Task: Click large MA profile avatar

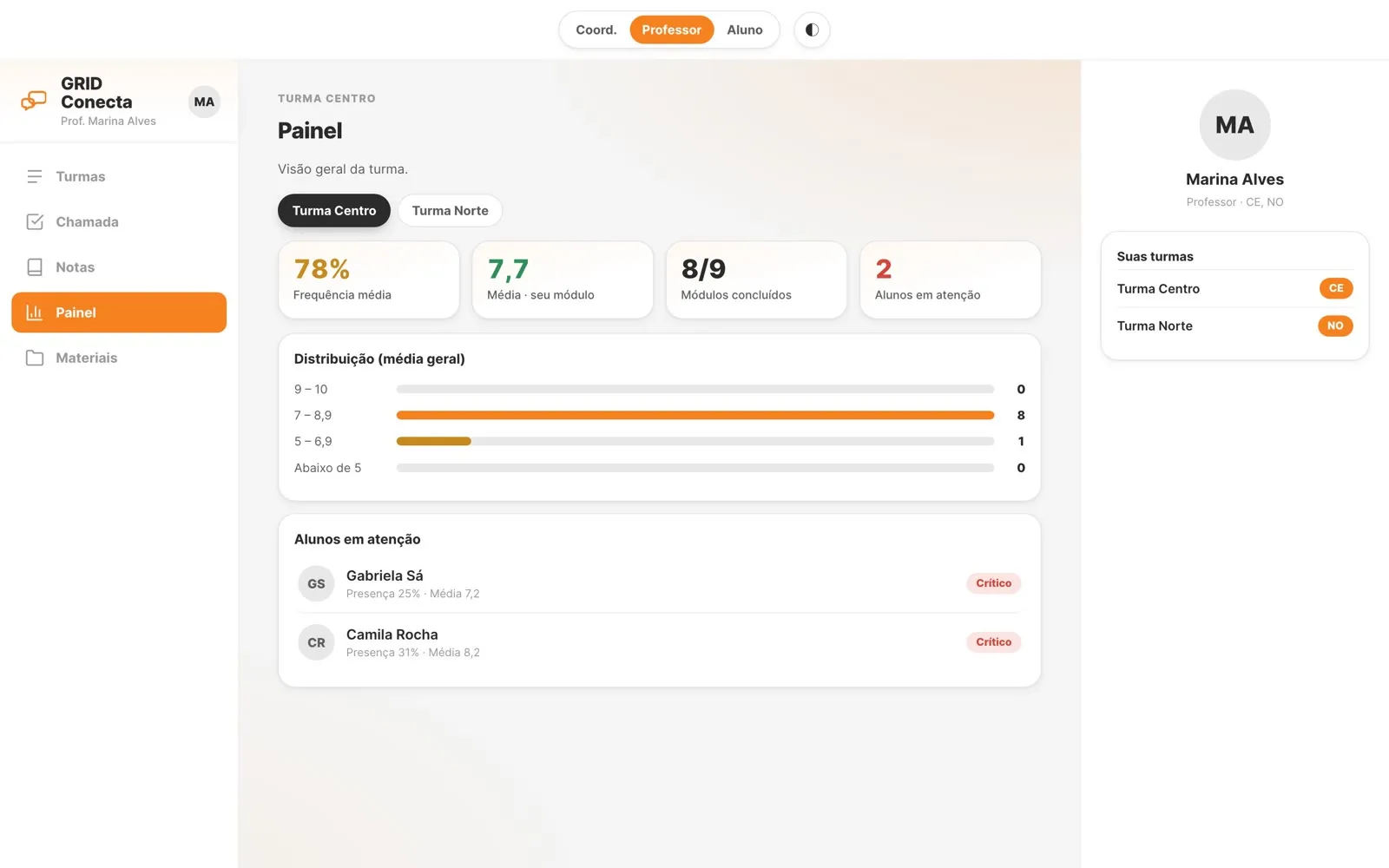Action: click(x=1234, y=125)
